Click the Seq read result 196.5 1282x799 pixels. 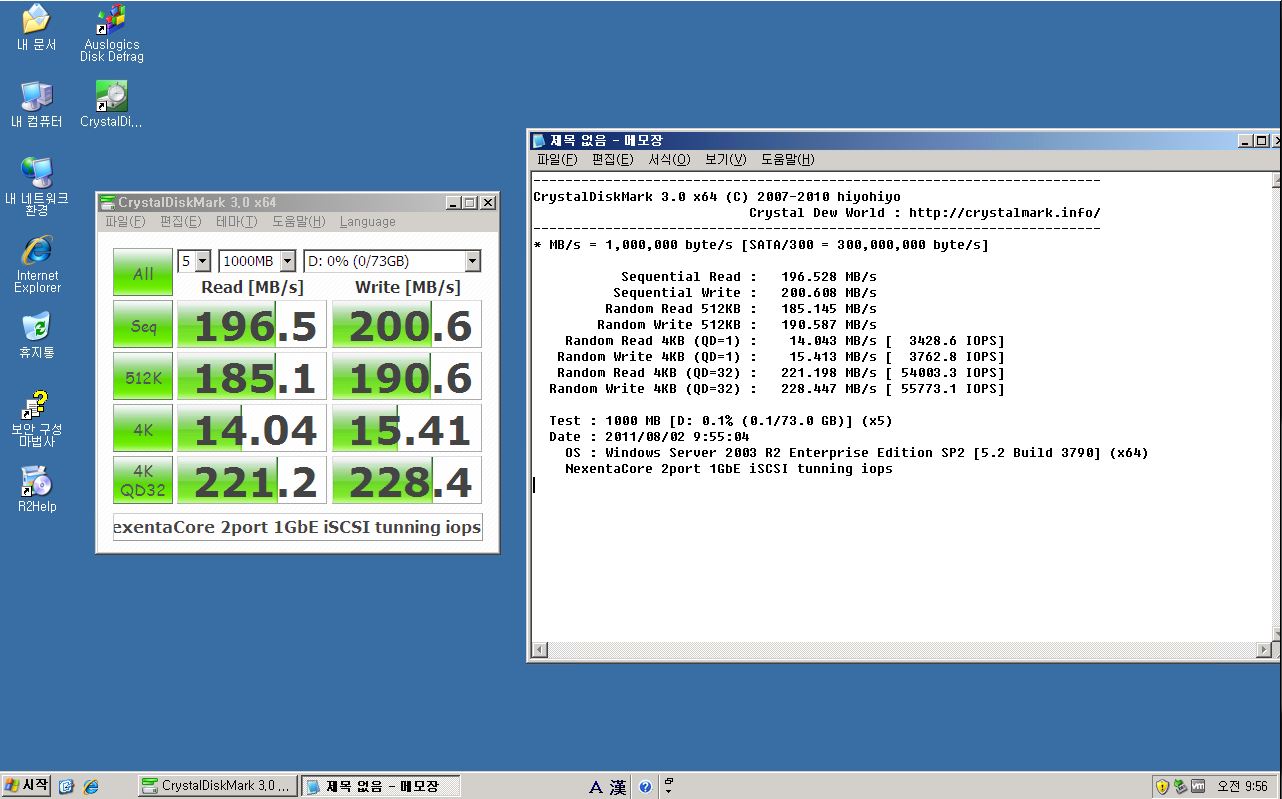[x=252, y=326]
